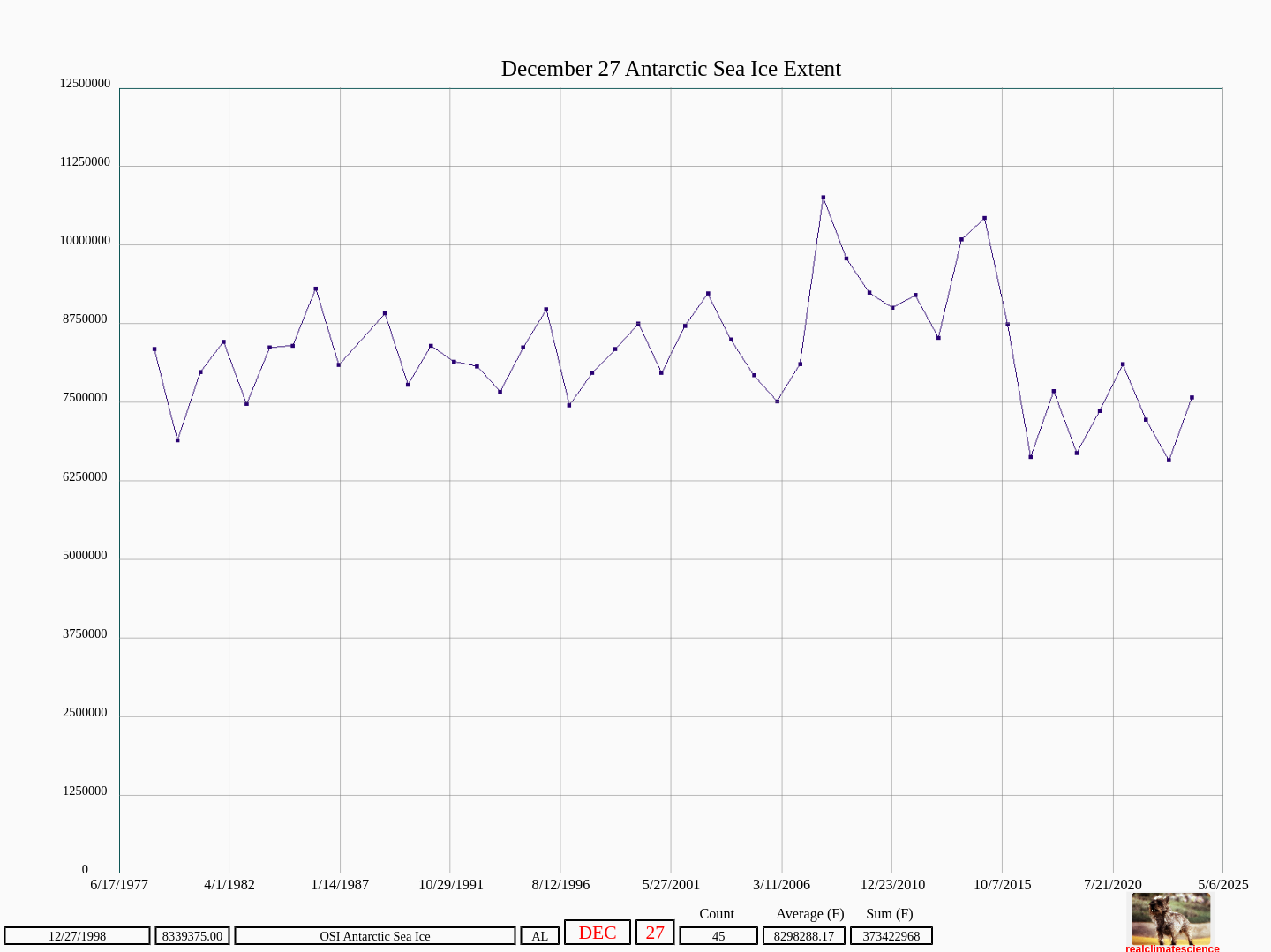
Task: Open the realclimatescience link
Action: [1172, 948]
